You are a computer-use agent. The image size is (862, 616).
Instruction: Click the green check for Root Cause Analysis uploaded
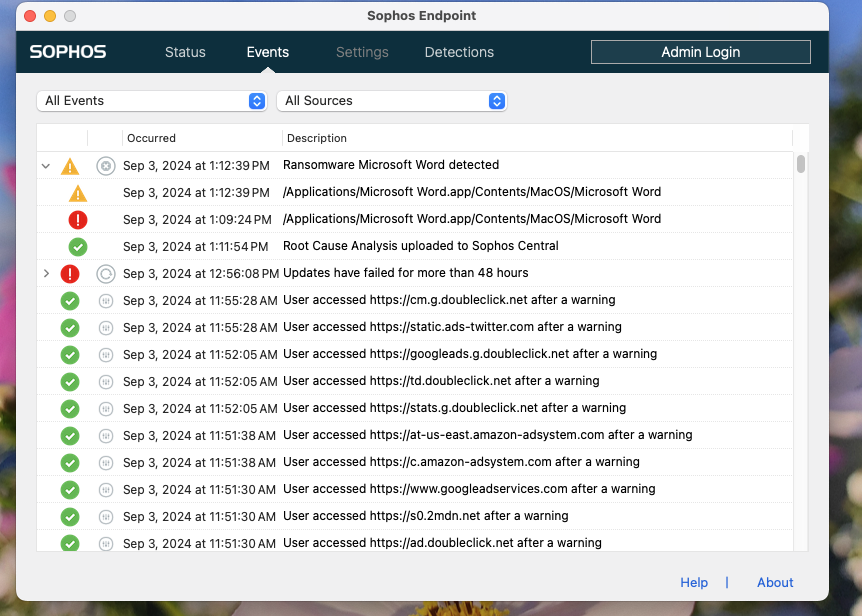pos(78,247)
